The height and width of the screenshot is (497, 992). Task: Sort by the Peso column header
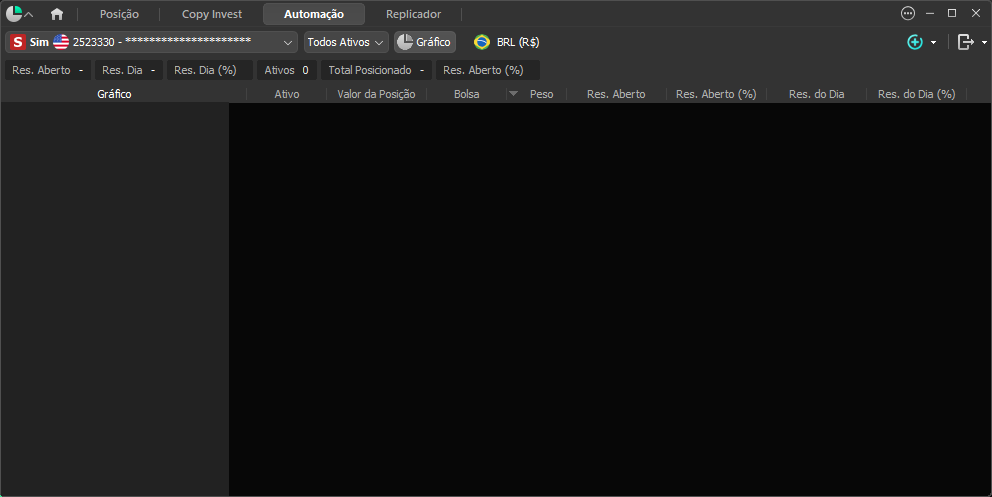(x=542, y=94)
